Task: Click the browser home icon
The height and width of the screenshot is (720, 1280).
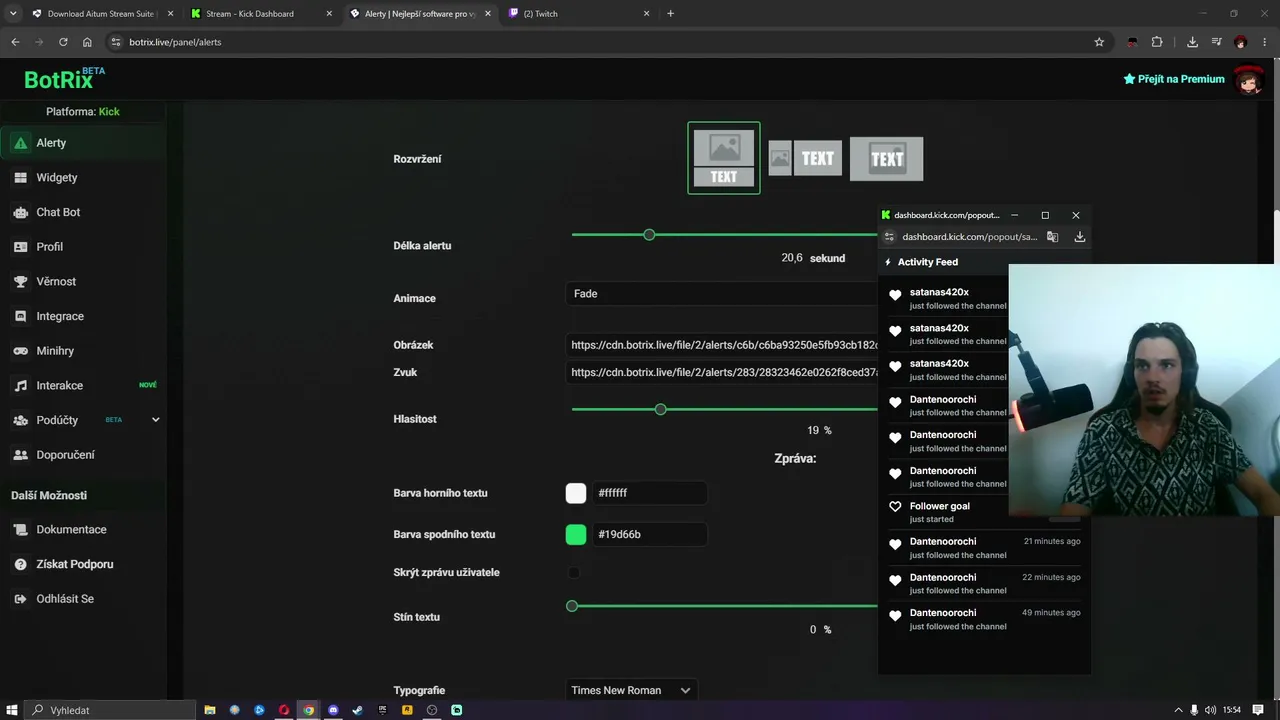Action: coord(87,42)
